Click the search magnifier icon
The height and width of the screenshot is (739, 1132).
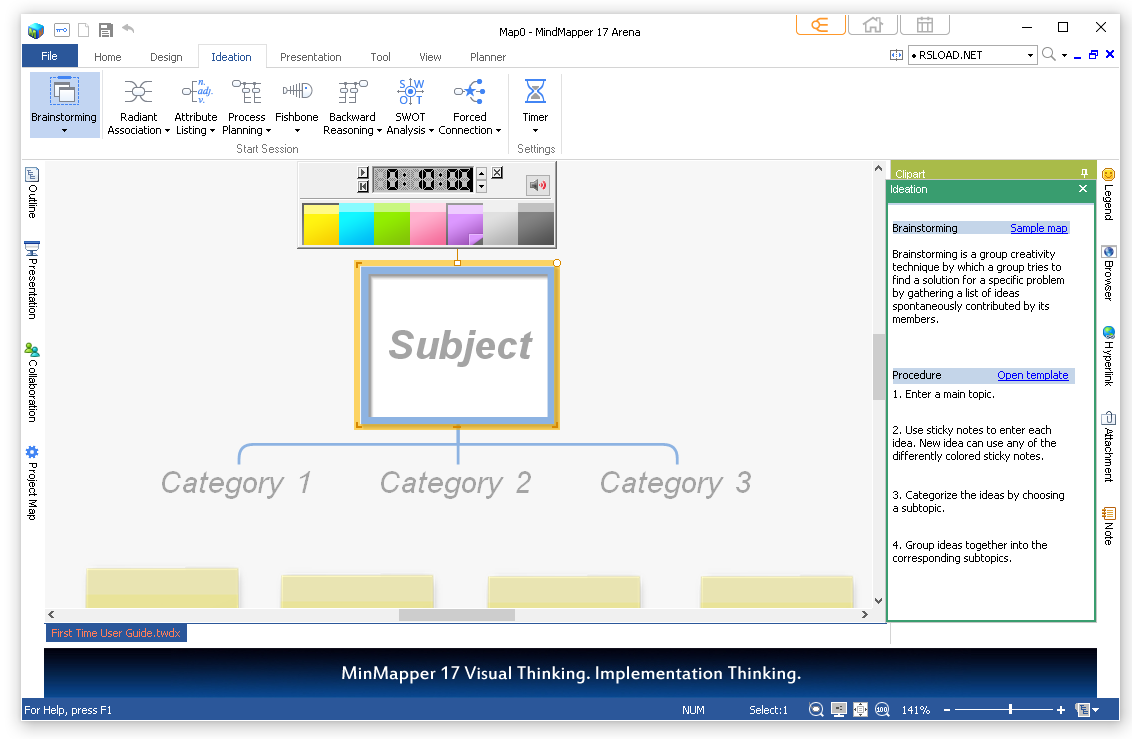coord(1049,55)
